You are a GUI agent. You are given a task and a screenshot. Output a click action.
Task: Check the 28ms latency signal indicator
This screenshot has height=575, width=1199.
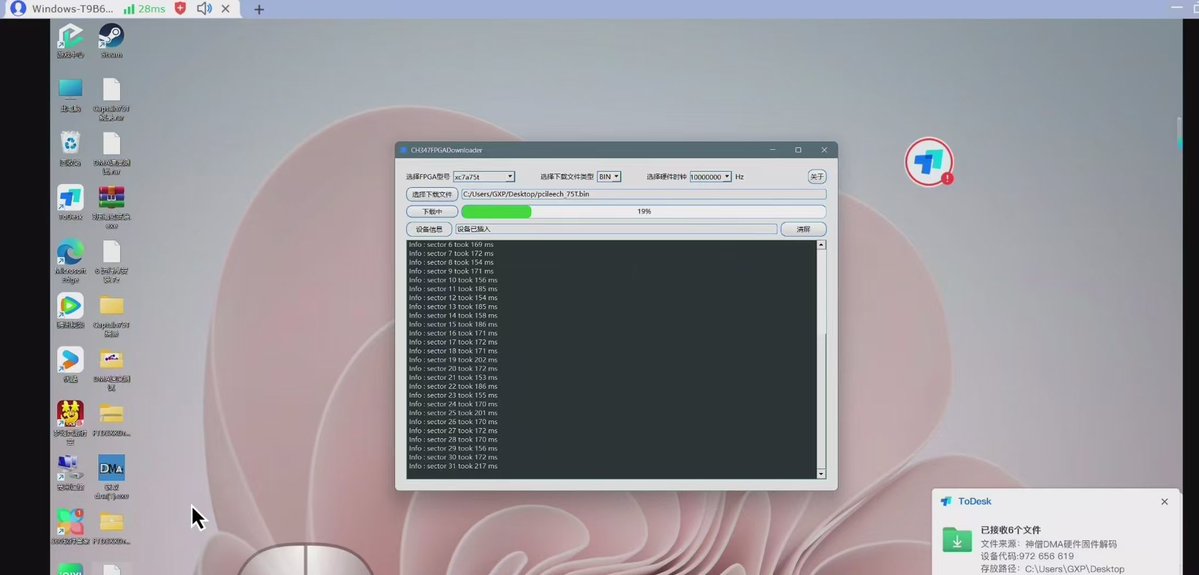click(x=145, y=8)
